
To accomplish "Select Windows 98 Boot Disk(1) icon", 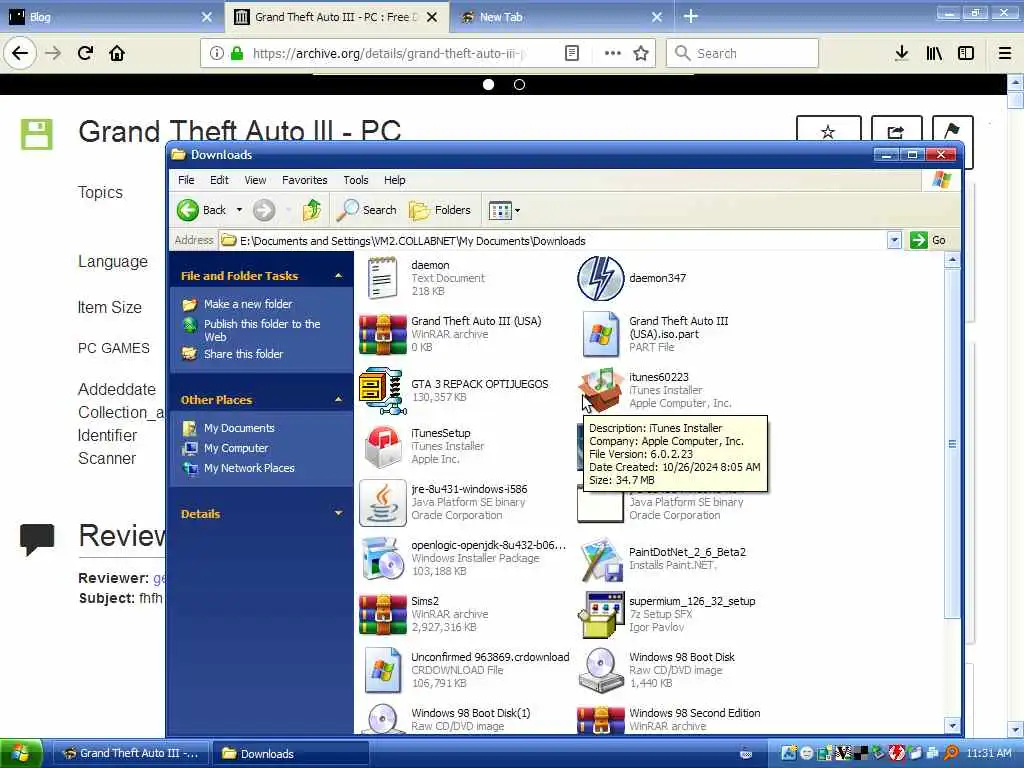I will coord(383,718).
